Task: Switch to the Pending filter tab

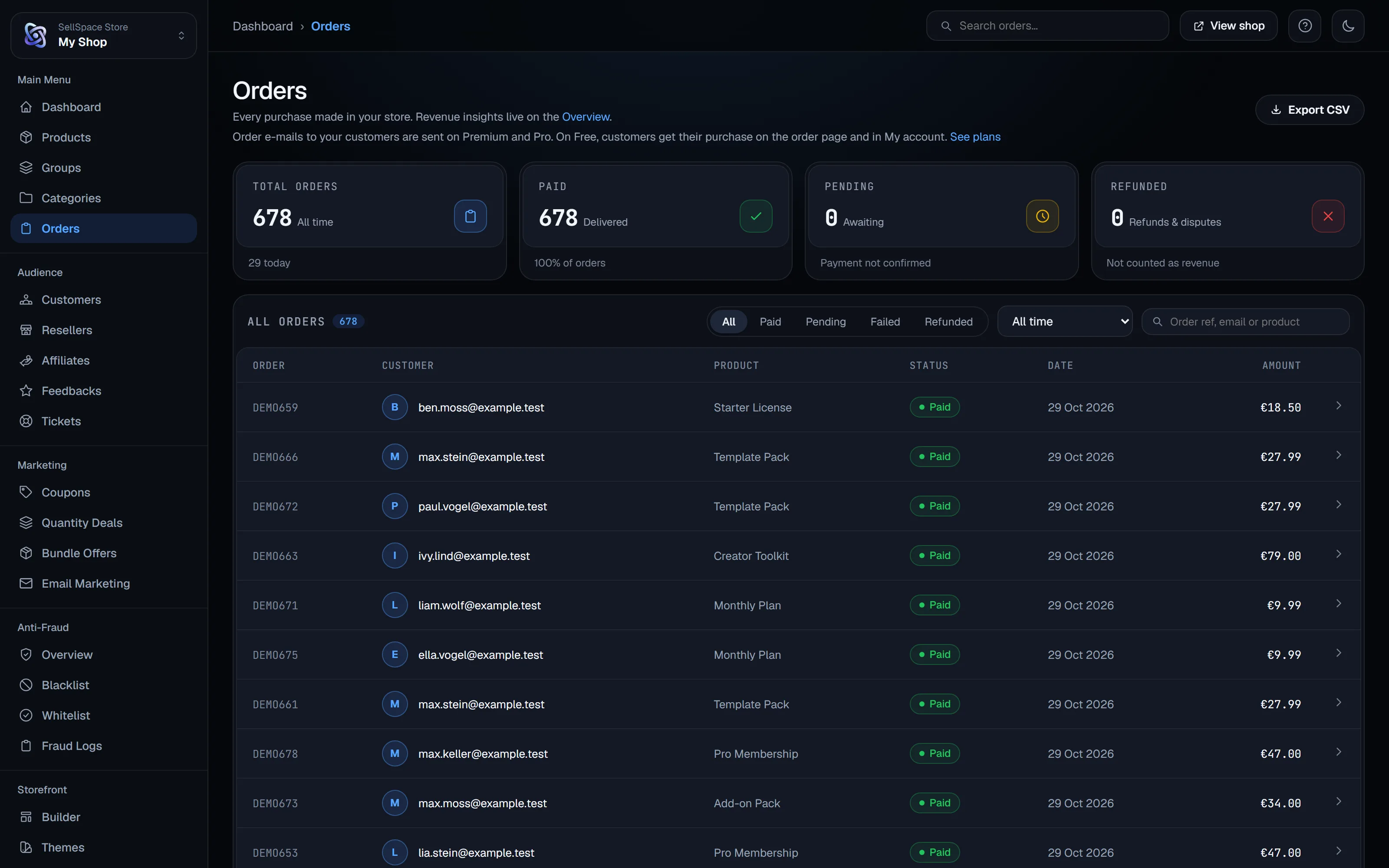Action: [x=825, y=322]
